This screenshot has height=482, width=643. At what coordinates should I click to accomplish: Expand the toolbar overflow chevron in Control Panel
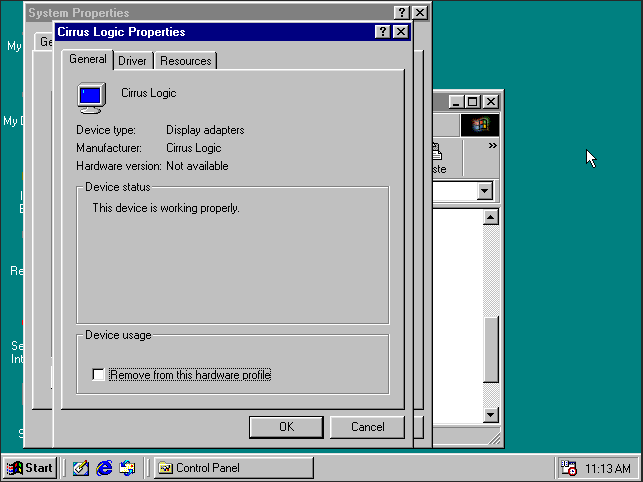pyautogui.click(x=492, y=146)
